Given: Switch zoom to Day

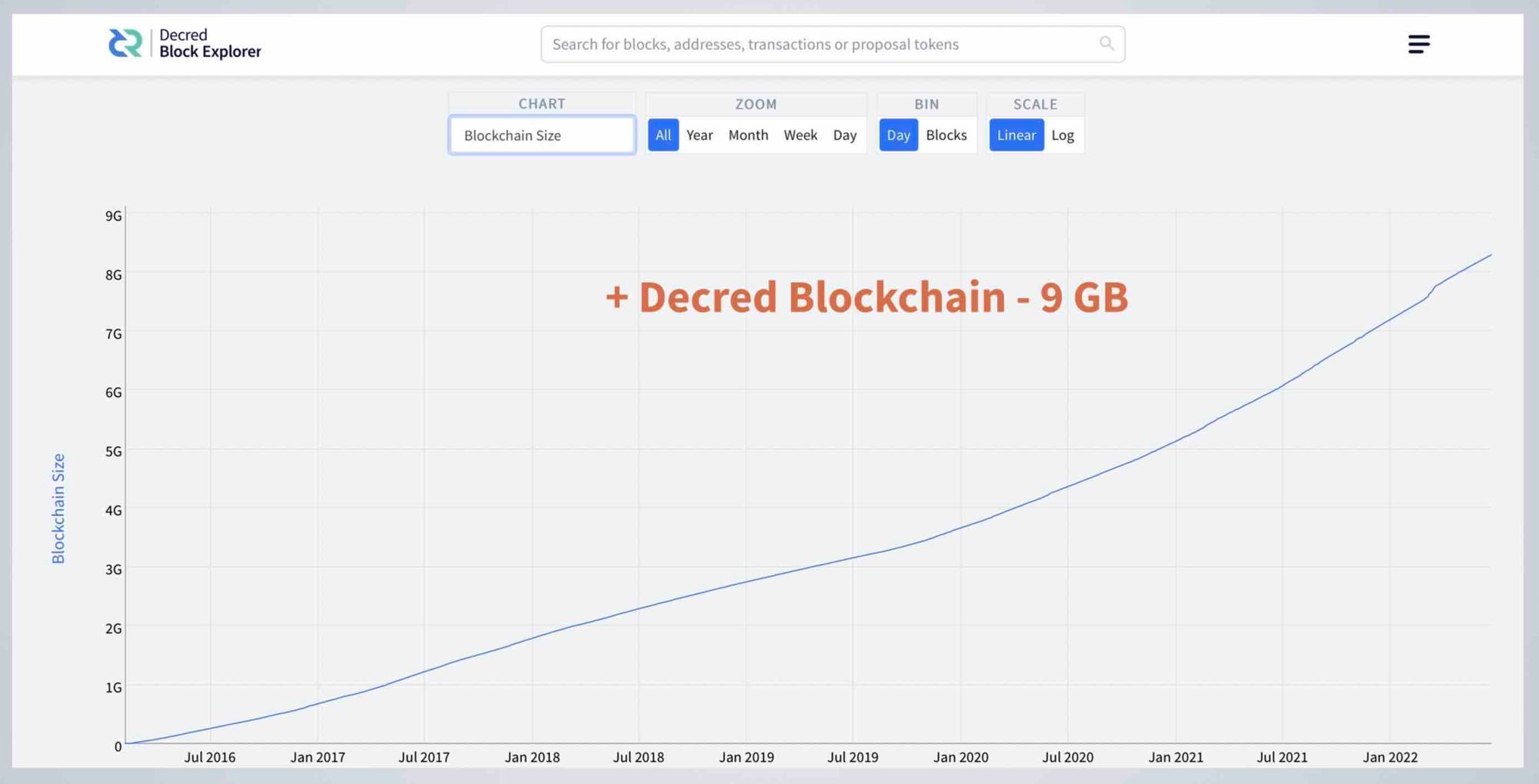Looking at the screenshot, I should (x=844, y=135).
